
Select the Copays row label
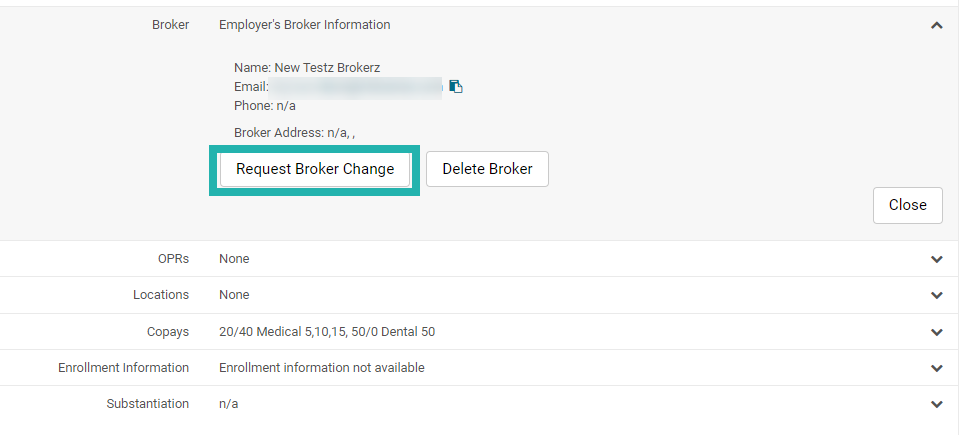pyautogui.click(x=168, y=331)
